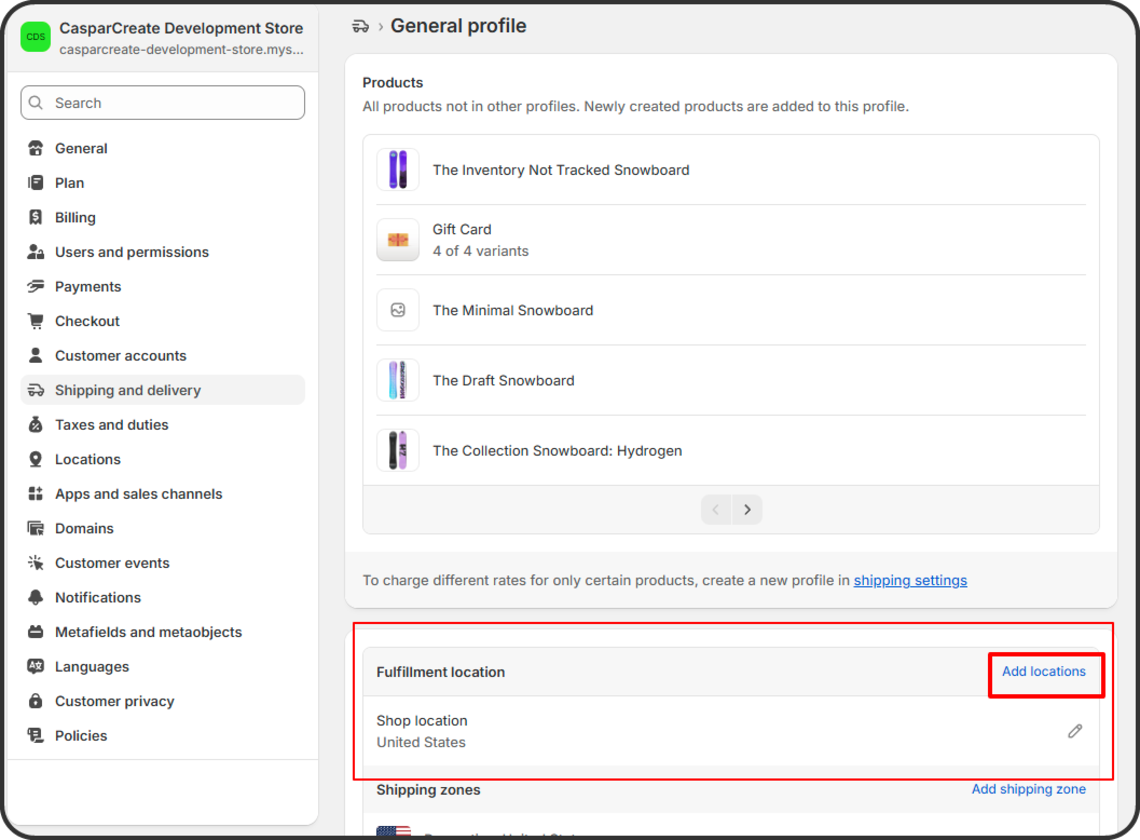
Task: Open Apps and sales channels settings
Action: [138, 494]
